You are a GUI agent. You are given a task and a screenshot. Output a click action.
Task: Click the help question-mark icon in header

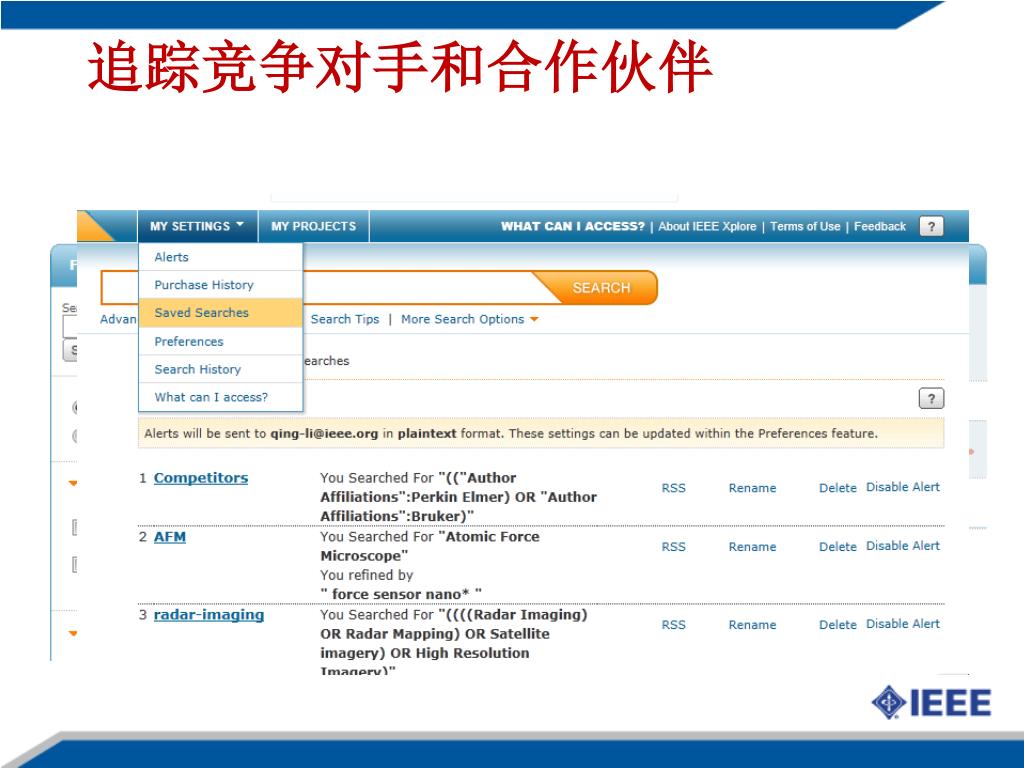pos(931,227)
